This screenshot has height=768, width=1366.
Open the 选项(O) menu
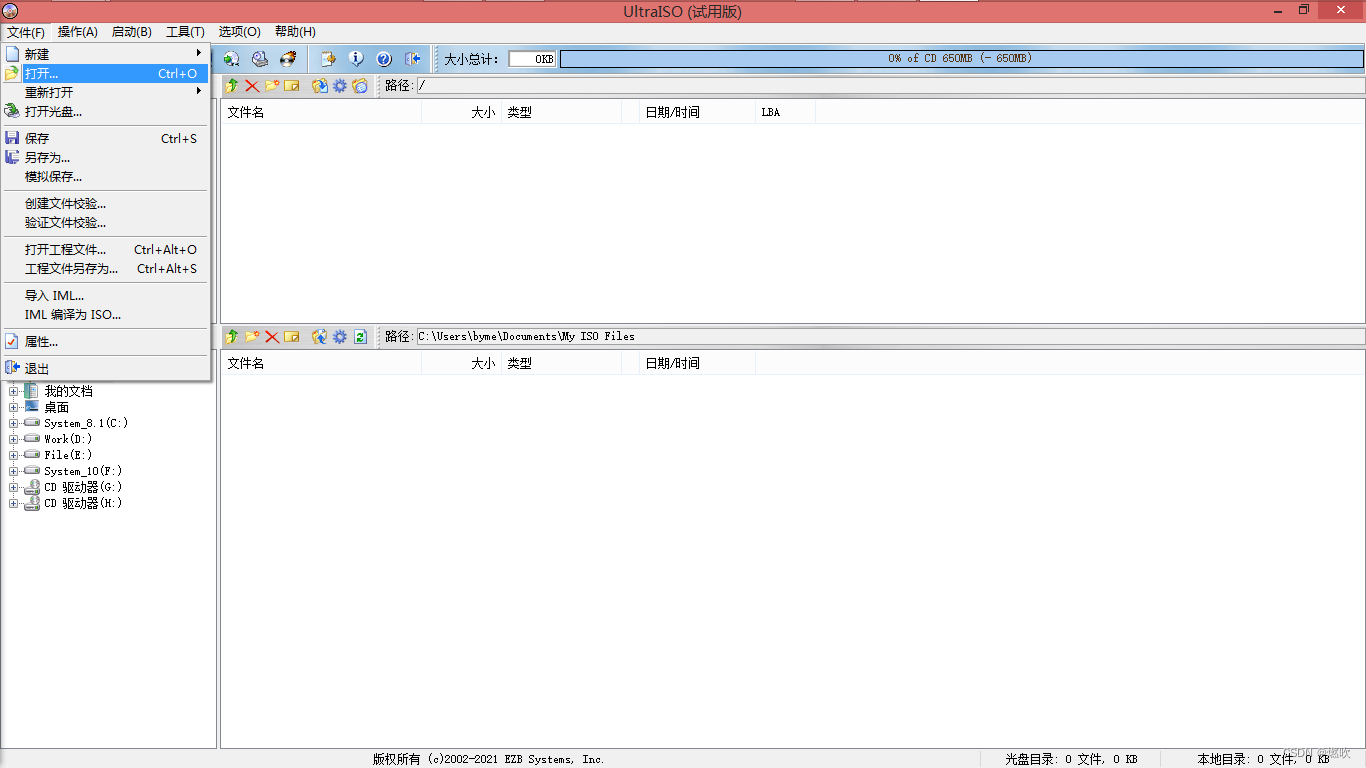[239, 31]
